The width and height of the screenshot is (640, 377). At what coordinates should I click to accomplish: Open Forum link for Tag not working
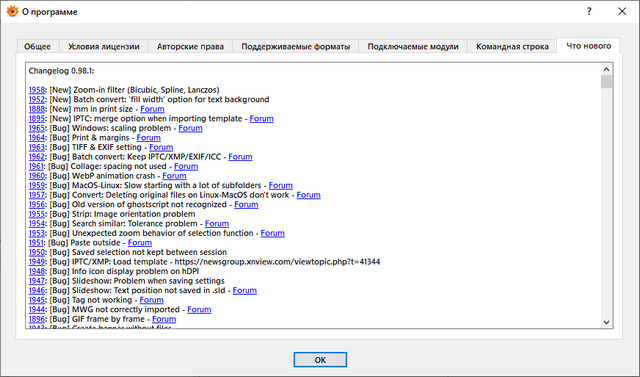point(151,300)
